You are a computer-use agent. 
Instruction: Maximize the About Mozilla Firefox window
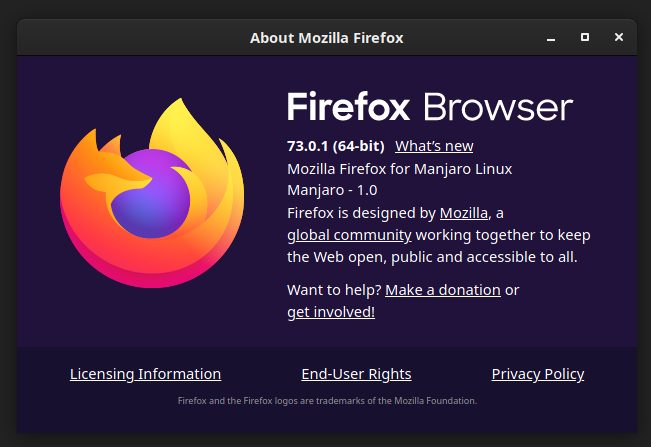pyautogui.click(x=585, y=37)
